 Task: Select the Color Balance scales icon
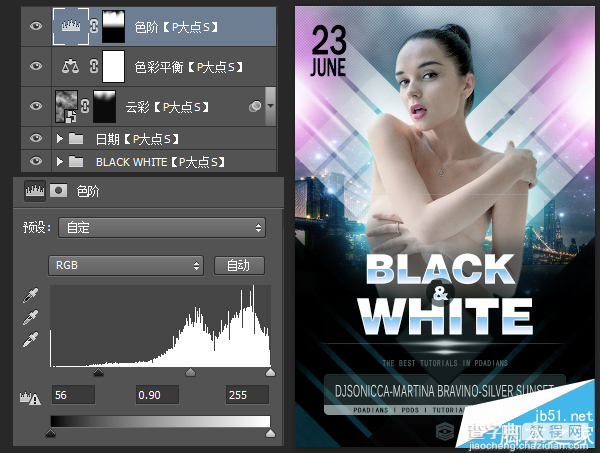point(70,66)
